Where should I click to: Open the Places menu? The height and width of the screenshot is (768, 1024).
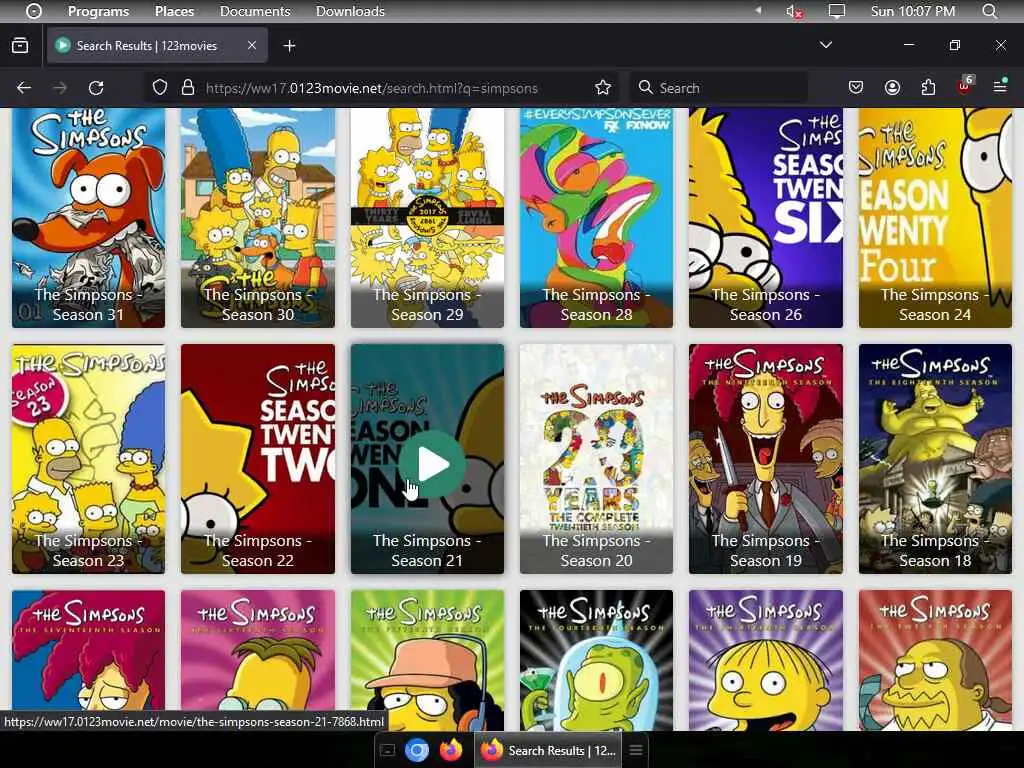coord(174,11)
